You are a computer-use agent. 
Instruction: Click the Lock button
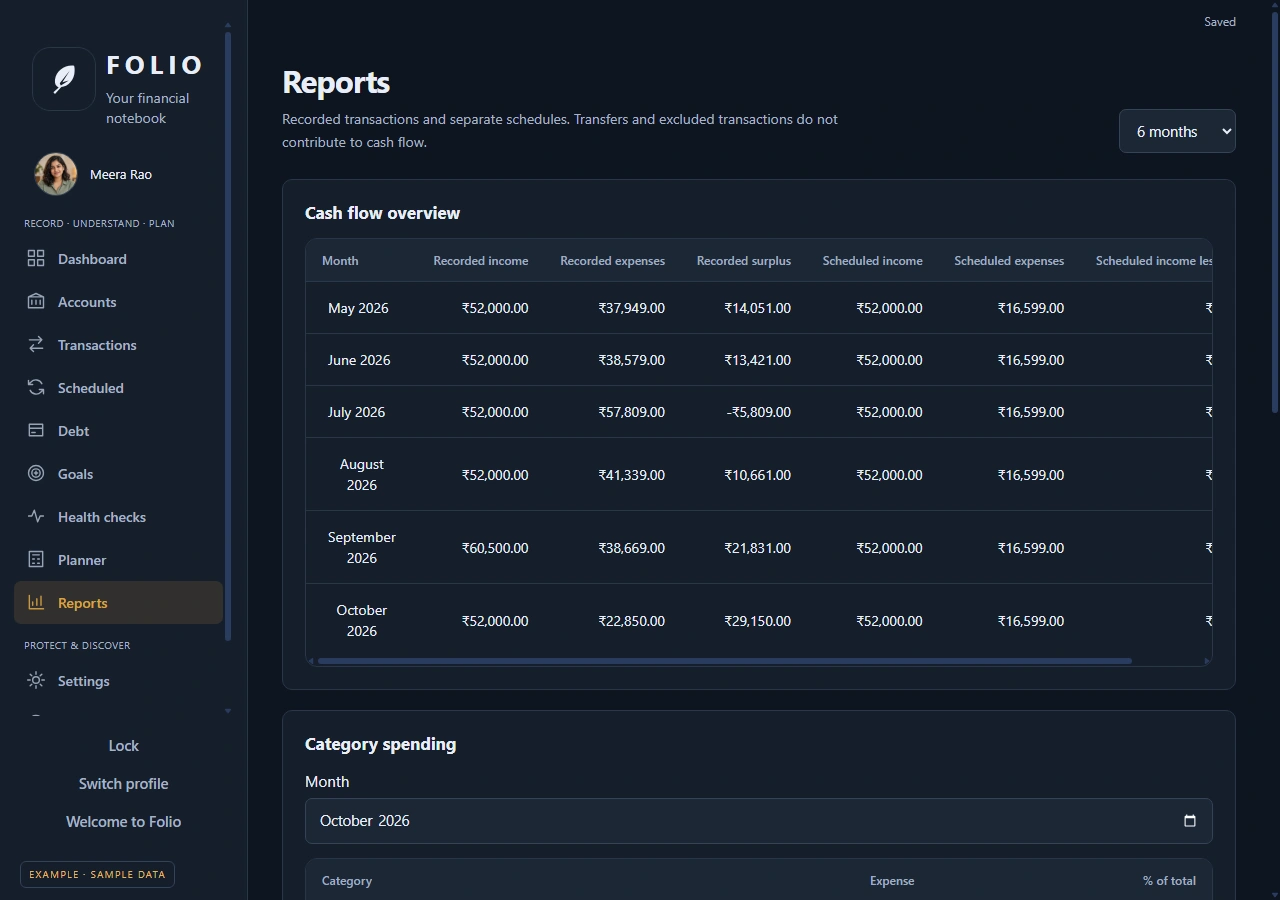coord(123,746)
